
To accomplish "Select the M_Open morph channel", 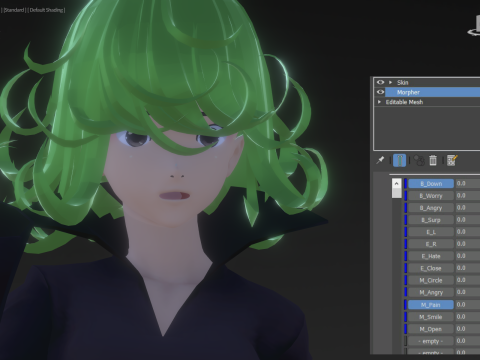I will tap(431, 329).
